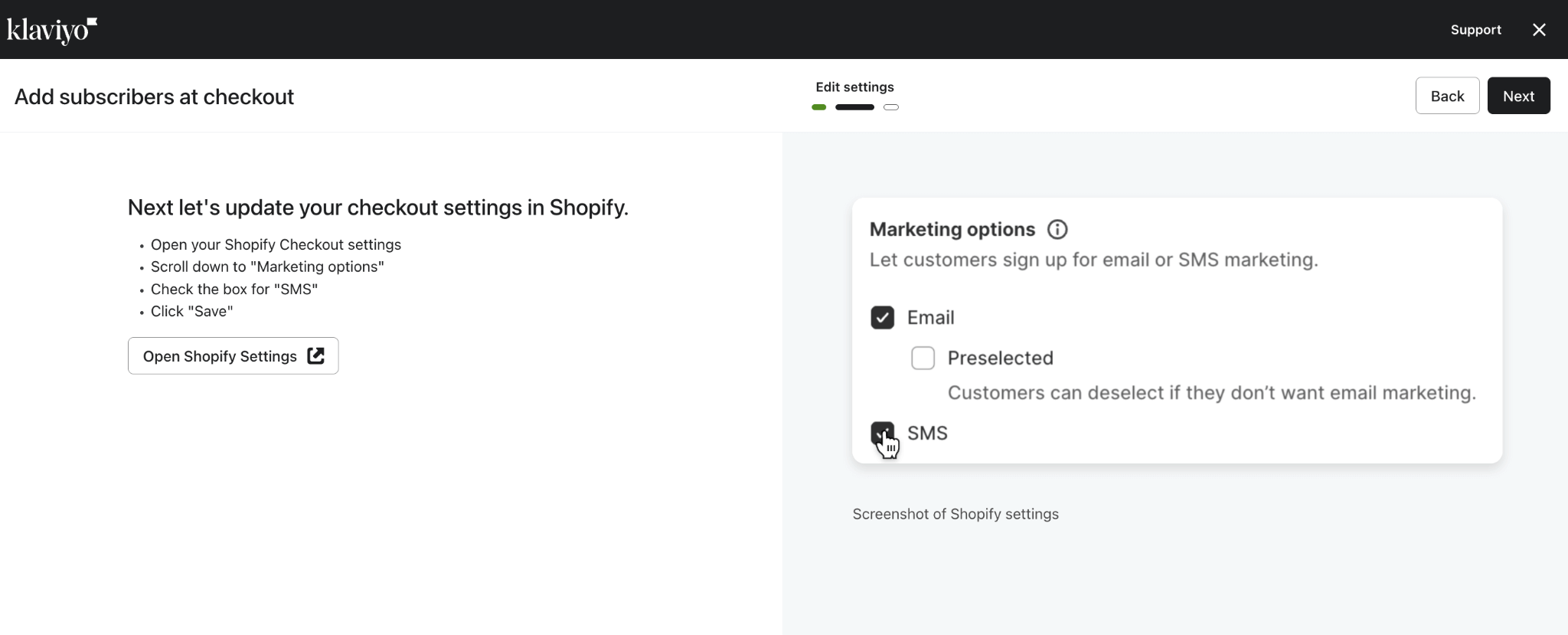Click the green first step indicator
Viewport: 1568px width, 635px height.
818,107
